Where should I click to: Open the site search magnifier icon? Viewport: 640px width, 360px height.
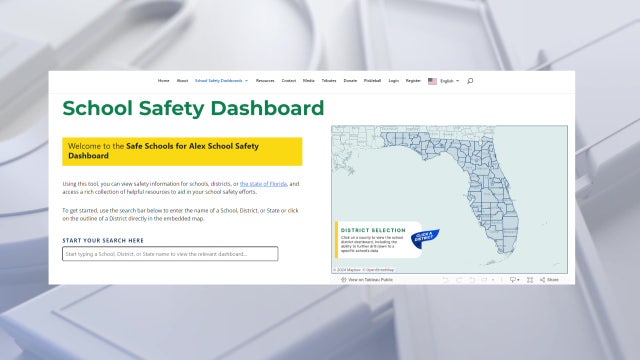(x=470, y=81)
